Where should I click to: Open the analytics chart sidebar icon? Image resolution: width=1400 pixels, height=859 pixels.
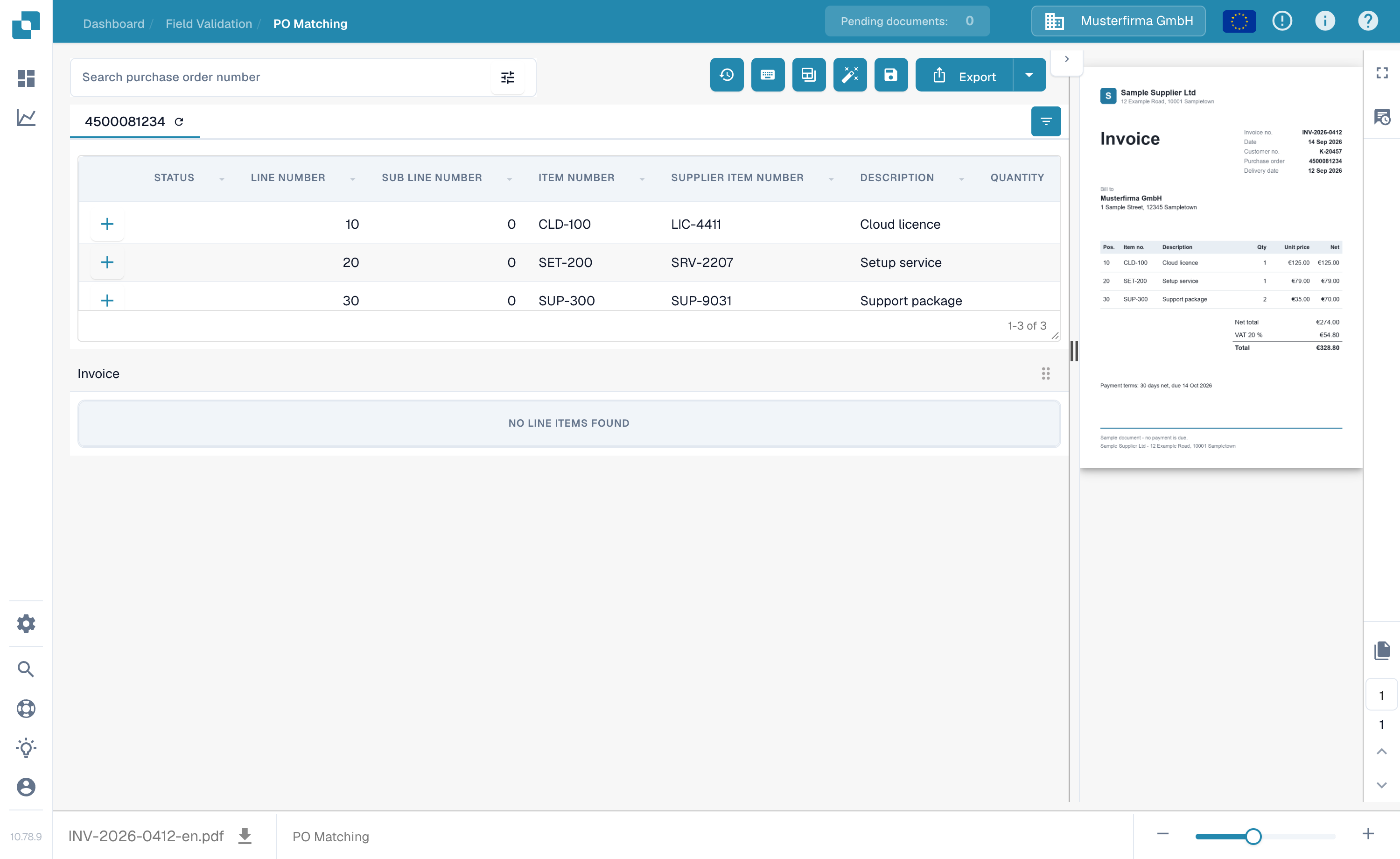pos(26,118)
